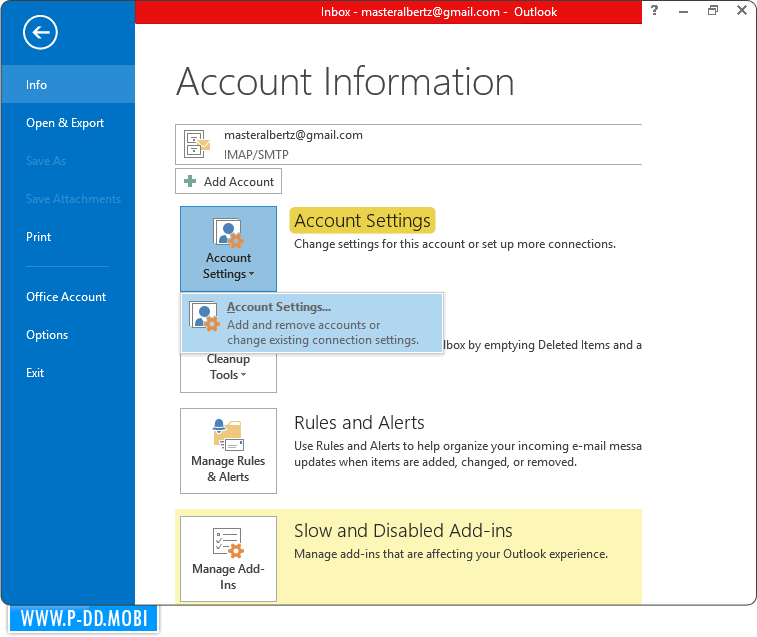Choose Account Settings... from the dropdown menu

pyautogui.click(x=279, y=307)
